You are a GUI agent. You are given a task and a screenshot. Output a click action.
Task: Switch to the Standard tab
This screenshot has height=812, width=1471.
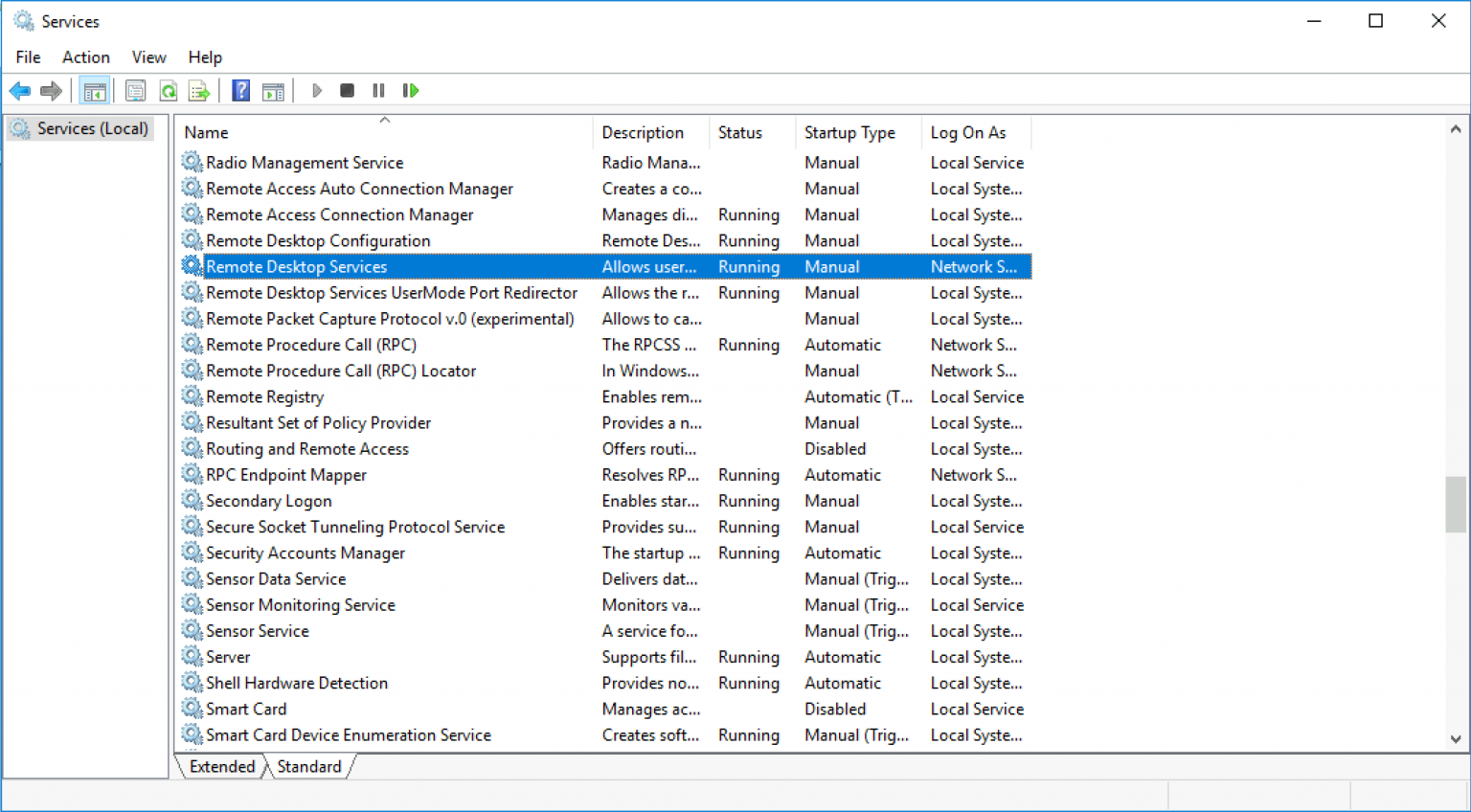click(308, 767)
